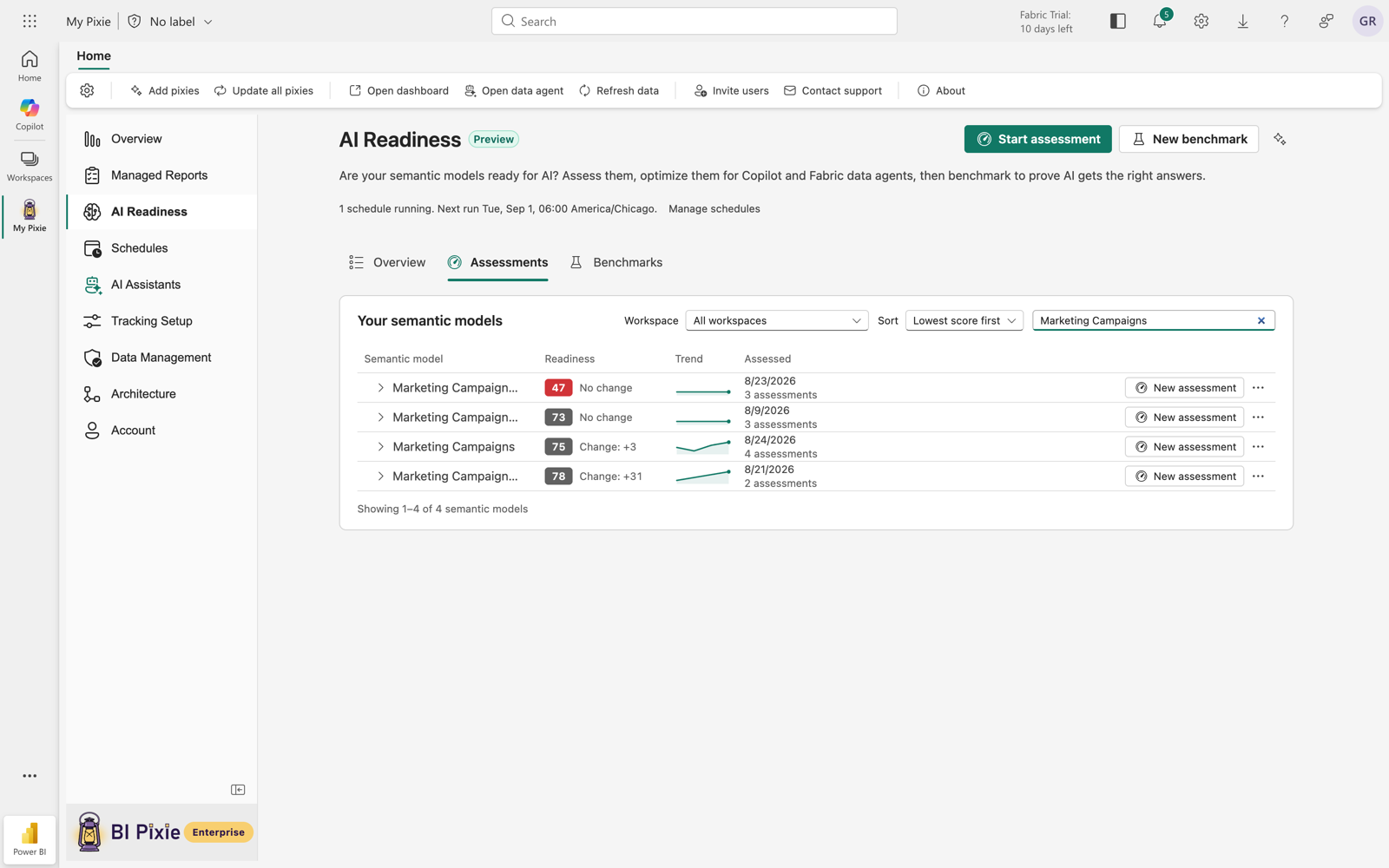Open the more options ellipsis in left rail
This screenshot has width=1389, height=868.
pyautogui.click(x=30, y=776)
